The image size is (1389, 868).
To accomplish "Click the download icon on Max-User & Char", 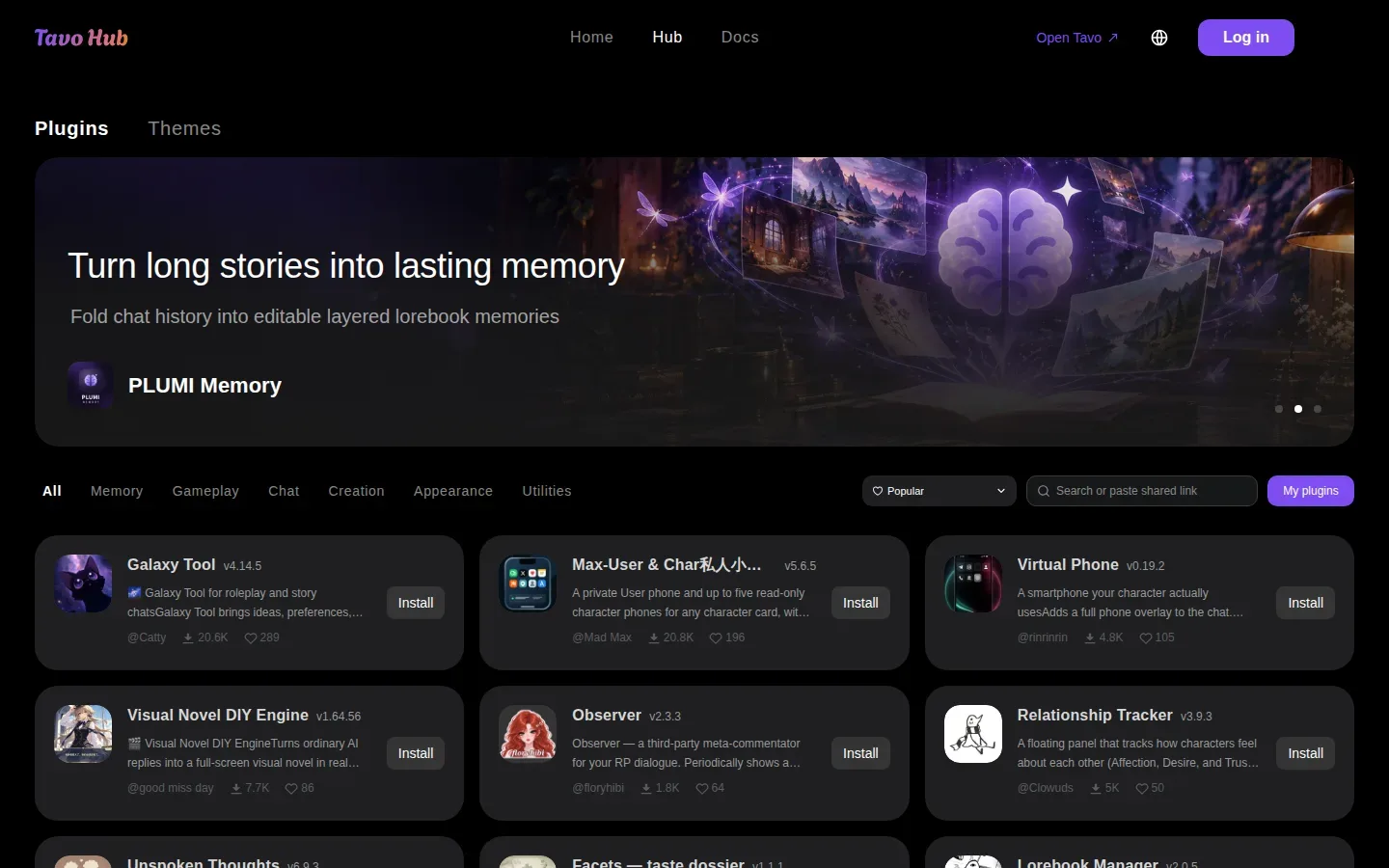I will coord(654,637).
